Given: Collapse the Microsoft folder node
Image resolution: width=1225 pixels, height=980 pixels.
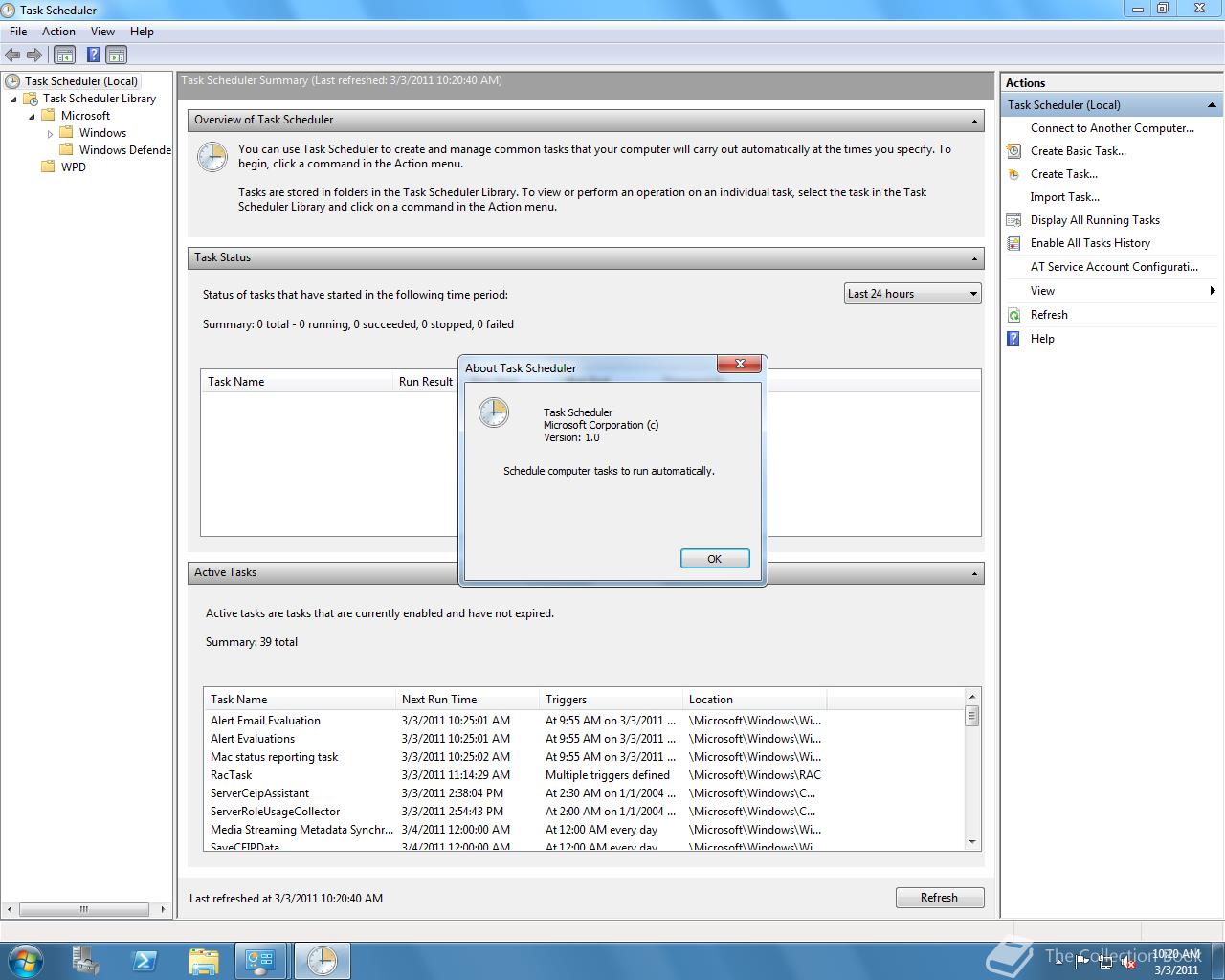Looking at the screenshot, I should point(32,117).
